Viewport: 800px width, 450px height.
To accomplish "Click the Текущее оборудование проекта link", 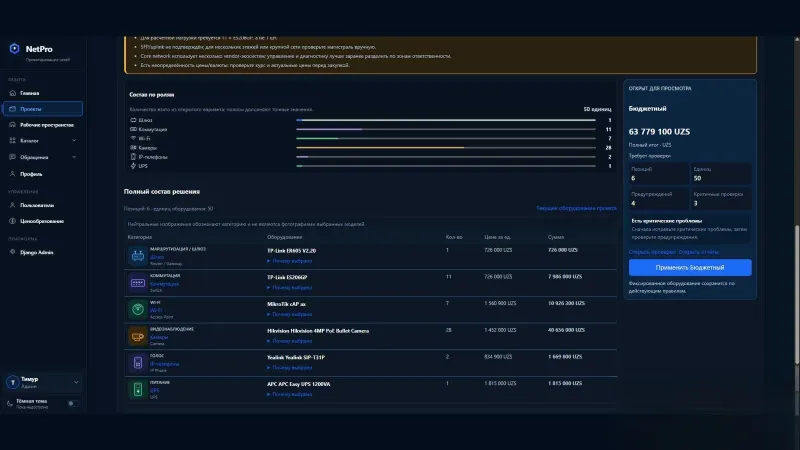I will (576, 208).
